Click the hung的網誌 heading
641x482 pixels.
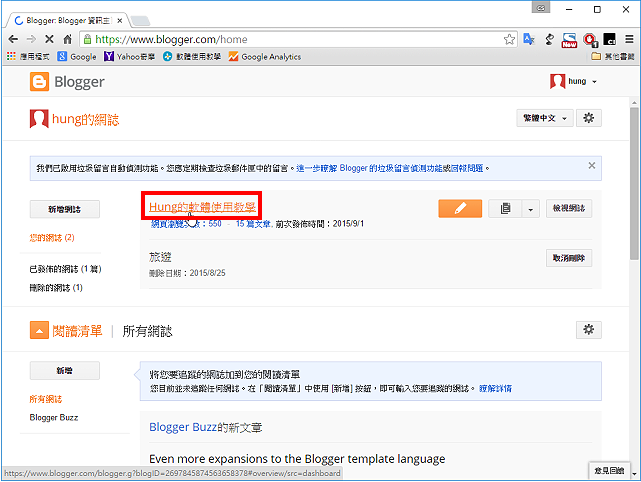tap(85, 119)
